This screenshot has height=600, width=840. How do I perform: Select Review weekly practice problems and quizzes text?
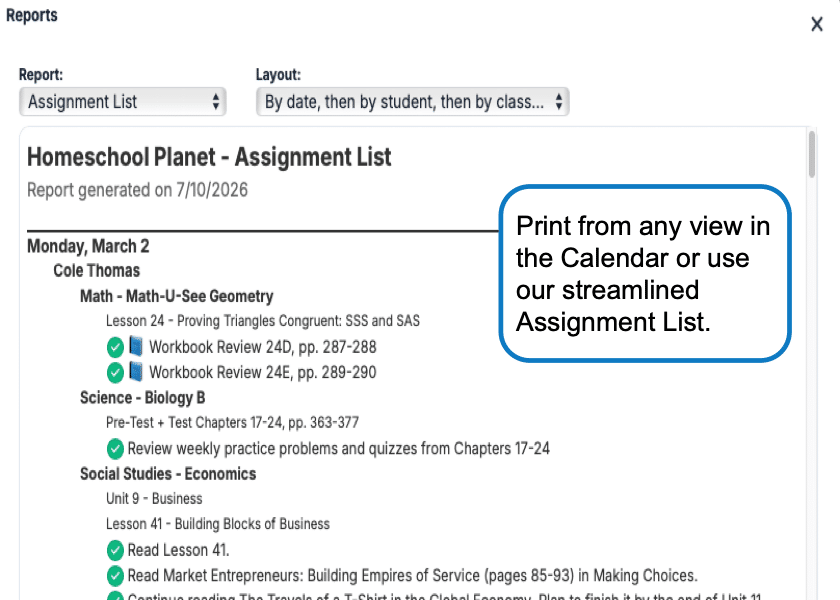pyautogui.click(x=339, y=449)
